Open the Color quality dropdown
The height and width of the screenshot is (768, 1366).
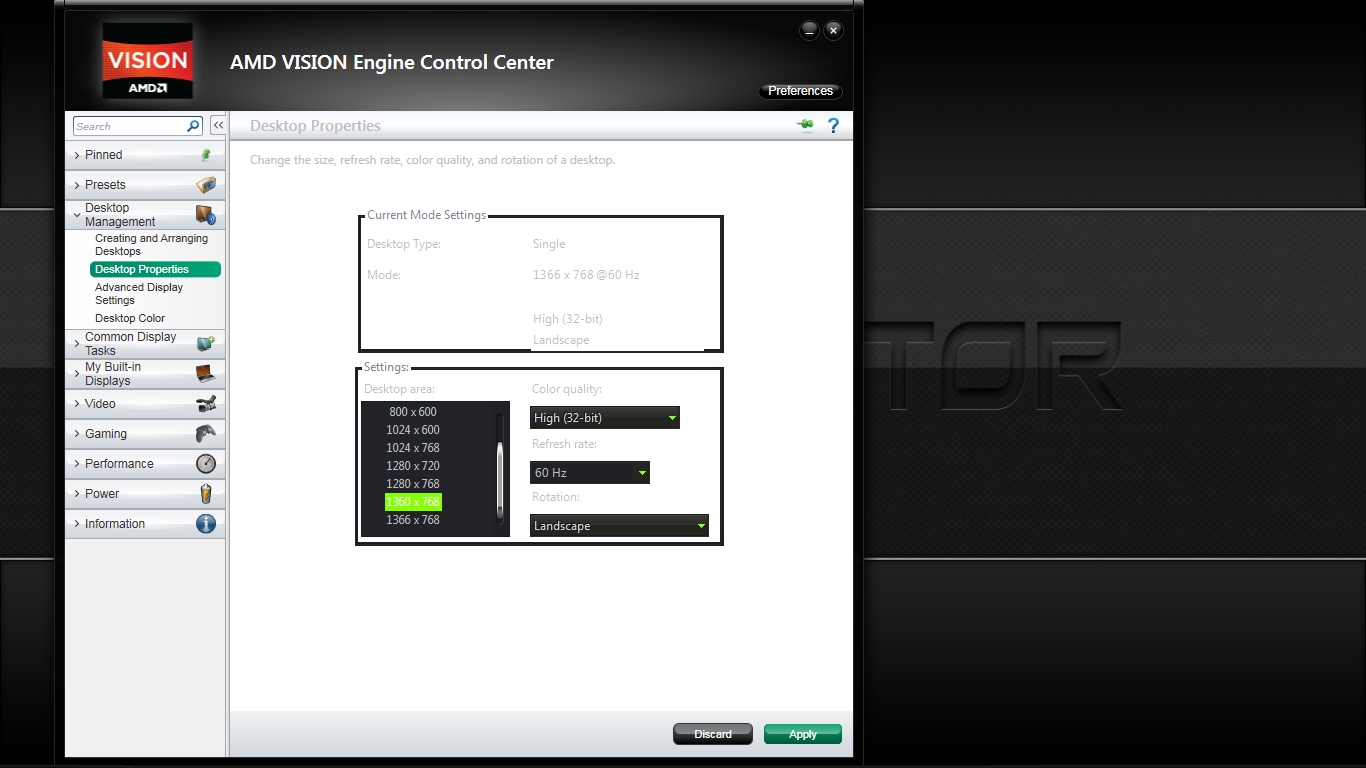[672, 417]
